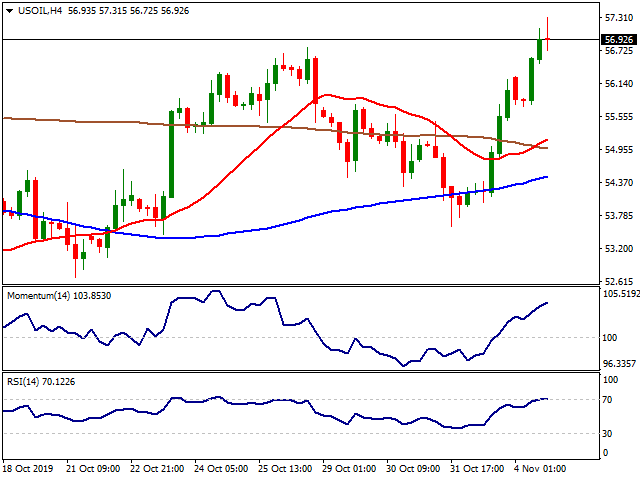Click the 18 Oct 2019 time axis label
640x480 pixels.
(x=28, y=469)
